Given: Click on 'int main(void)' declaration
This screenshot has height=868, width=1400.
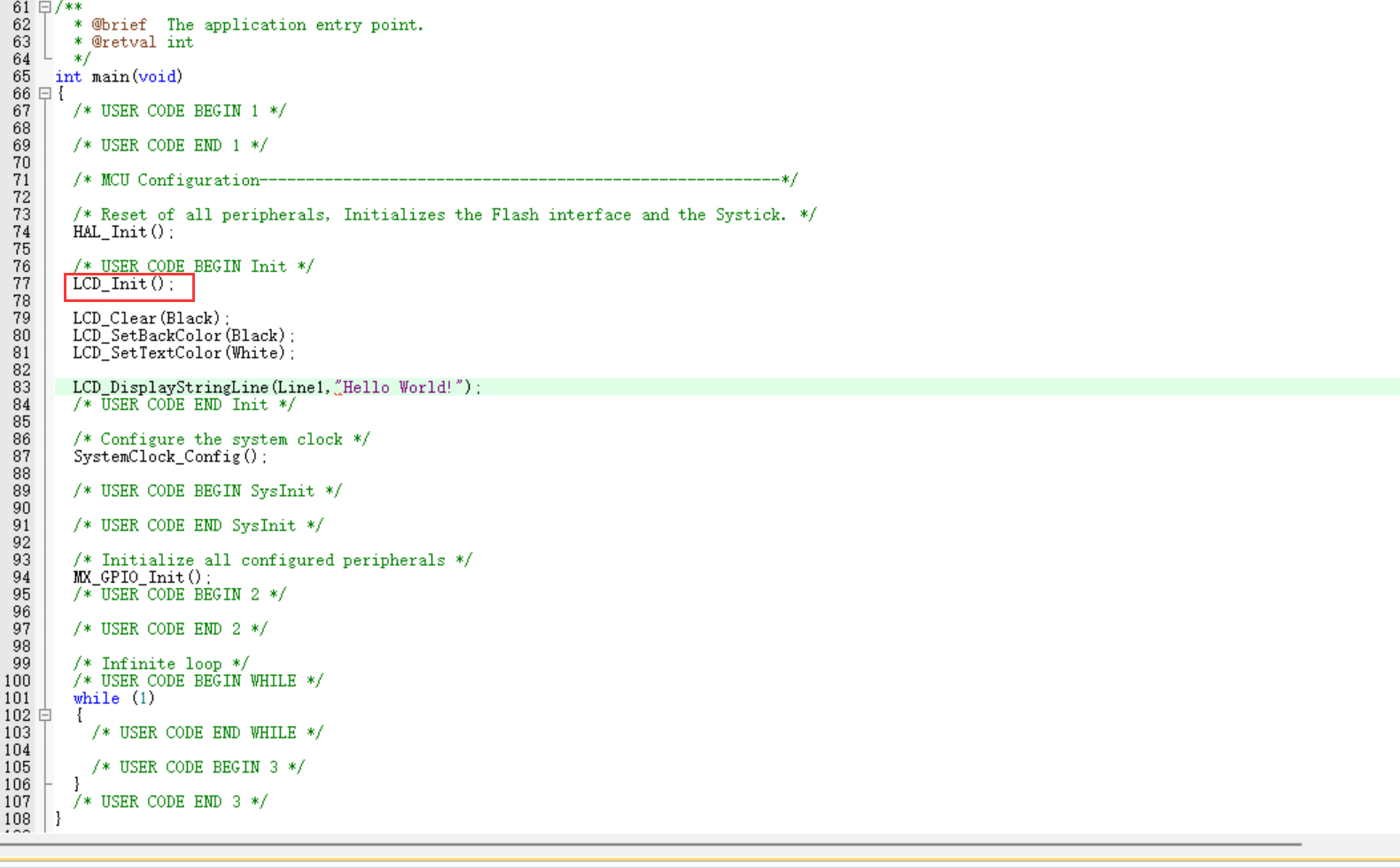Looking at the screenshot, I should 119,76.
